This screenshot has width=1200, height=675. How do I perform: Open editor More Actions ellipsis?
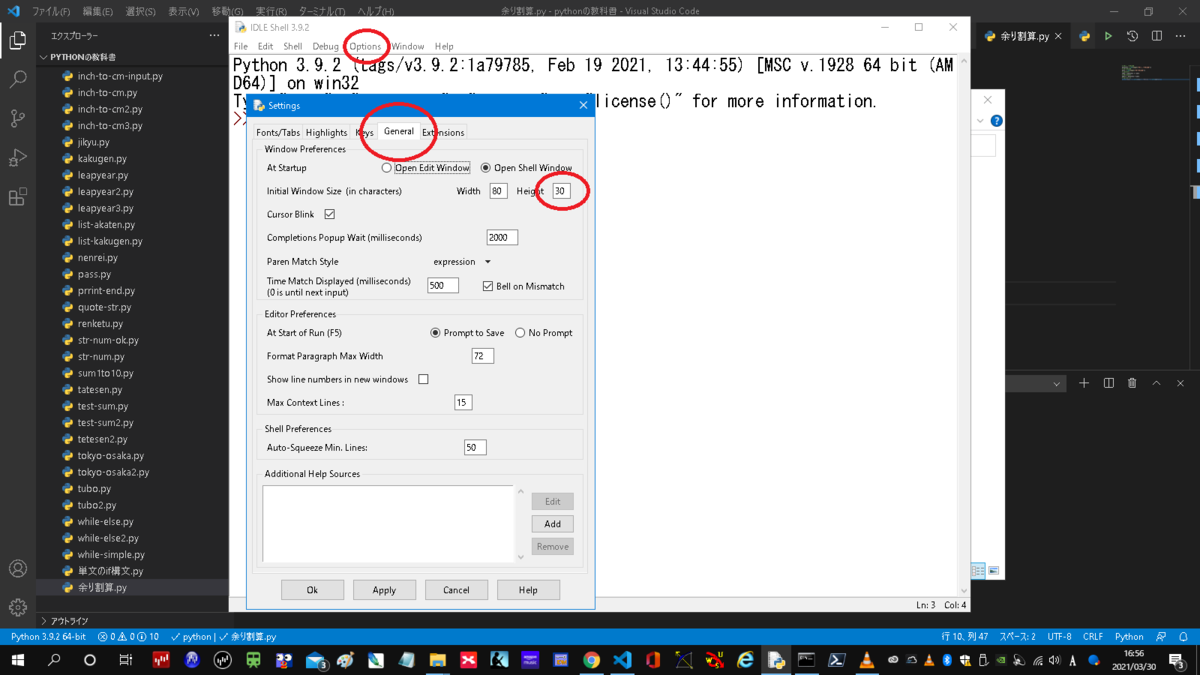pyautogui.click(x=1181, y=36)
